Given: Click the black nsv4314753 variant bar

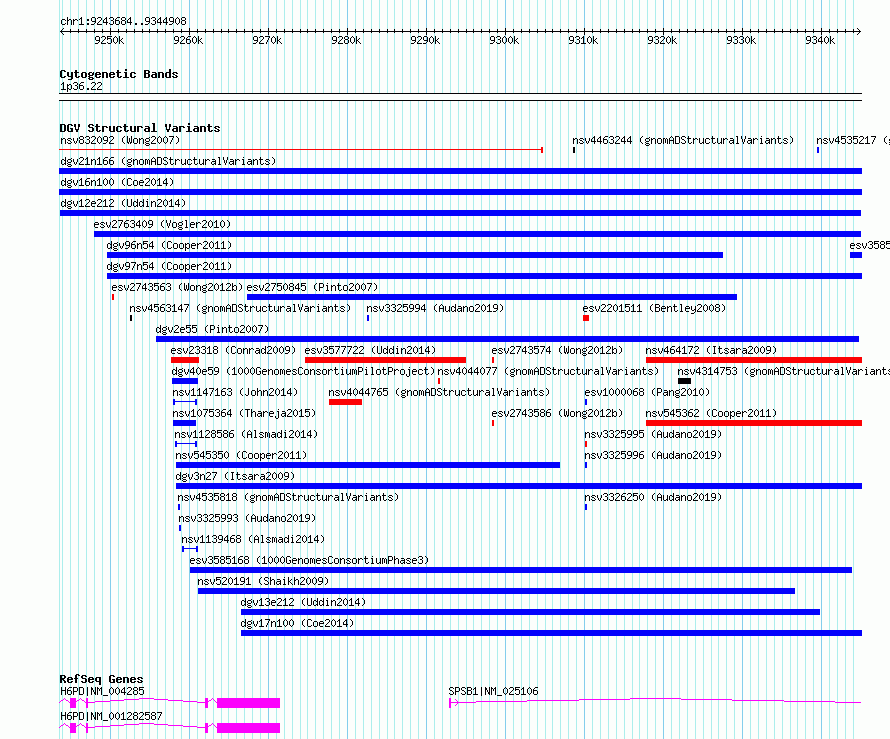Looking at the screenshot, I should click(x=684, y=381).
